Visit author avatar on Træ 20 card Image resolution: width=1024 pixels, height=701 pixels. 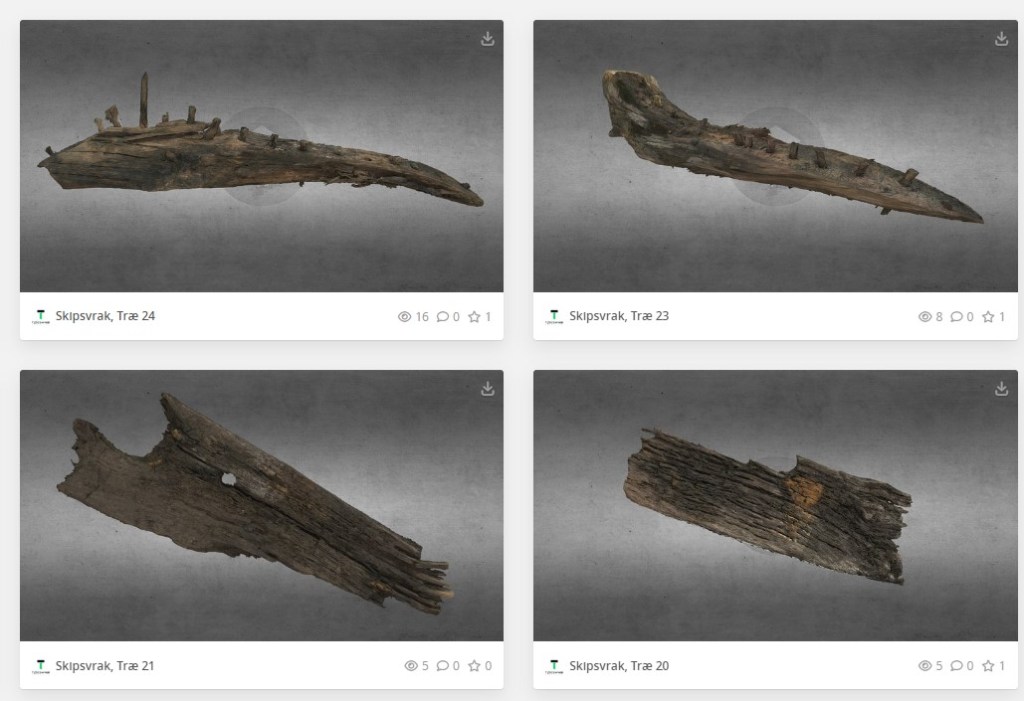point(554,666)
